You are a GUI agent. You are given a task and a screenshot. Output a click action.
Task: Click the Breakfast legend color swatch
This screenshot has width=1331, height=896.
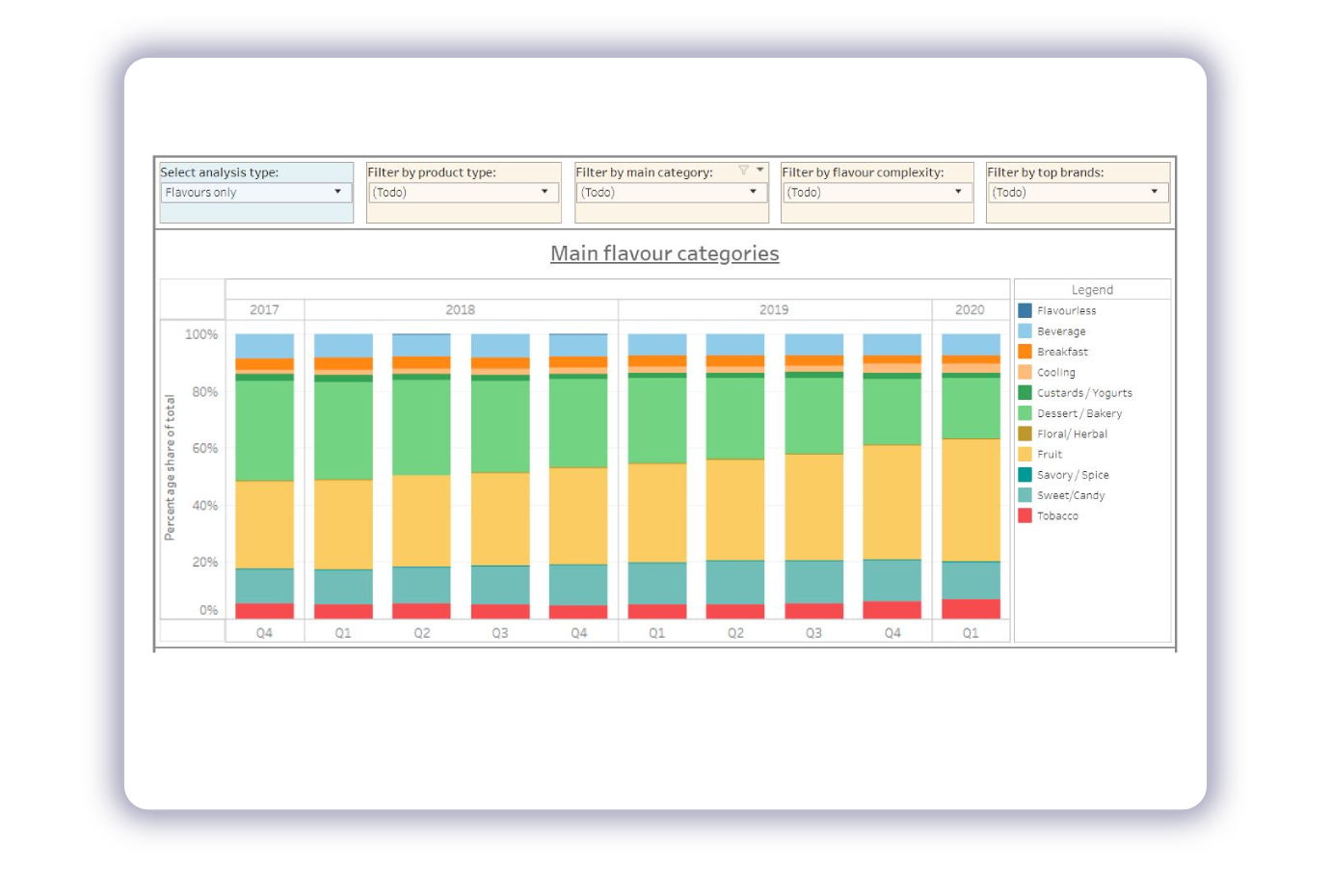click(x=1025, y=352)
